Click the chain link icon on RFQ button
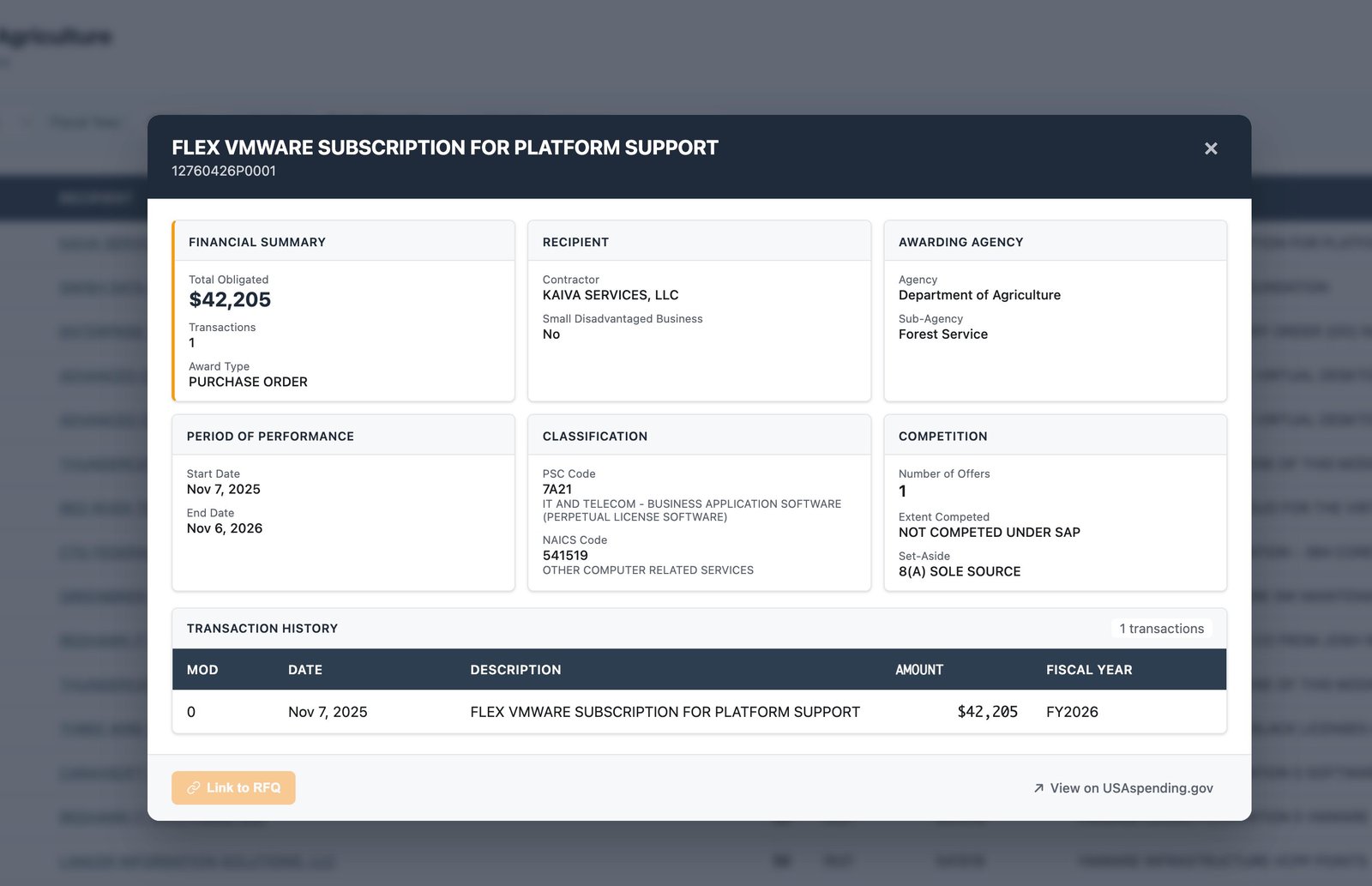 [x=194, y=787]
